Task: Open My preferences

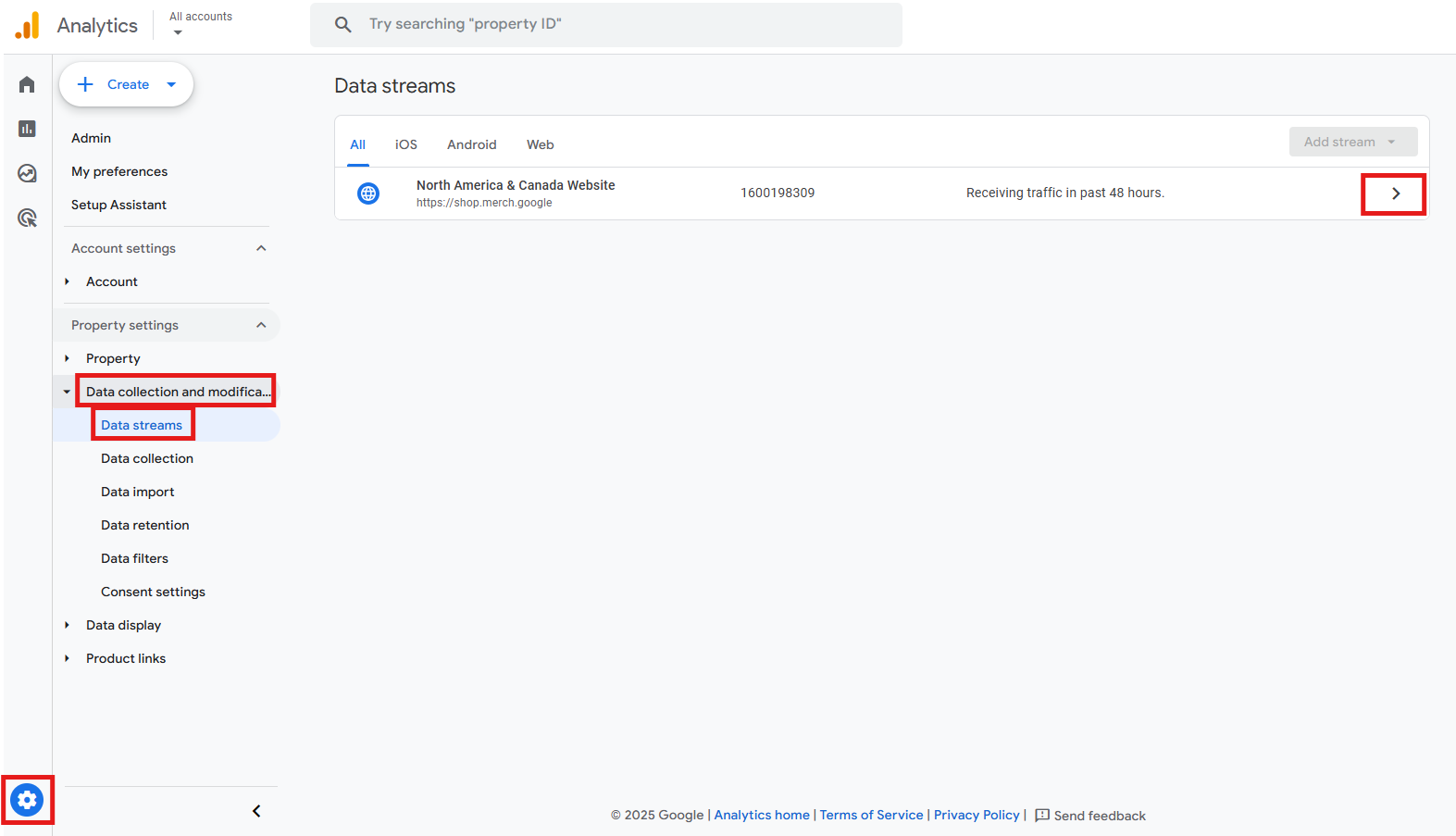Action: pos(119,171)
